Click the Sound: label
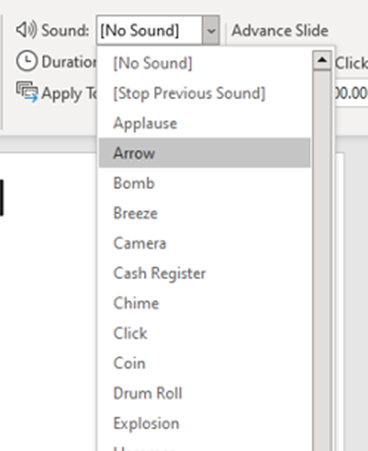Viewport: 368px width, 451px height. point(65,30)
